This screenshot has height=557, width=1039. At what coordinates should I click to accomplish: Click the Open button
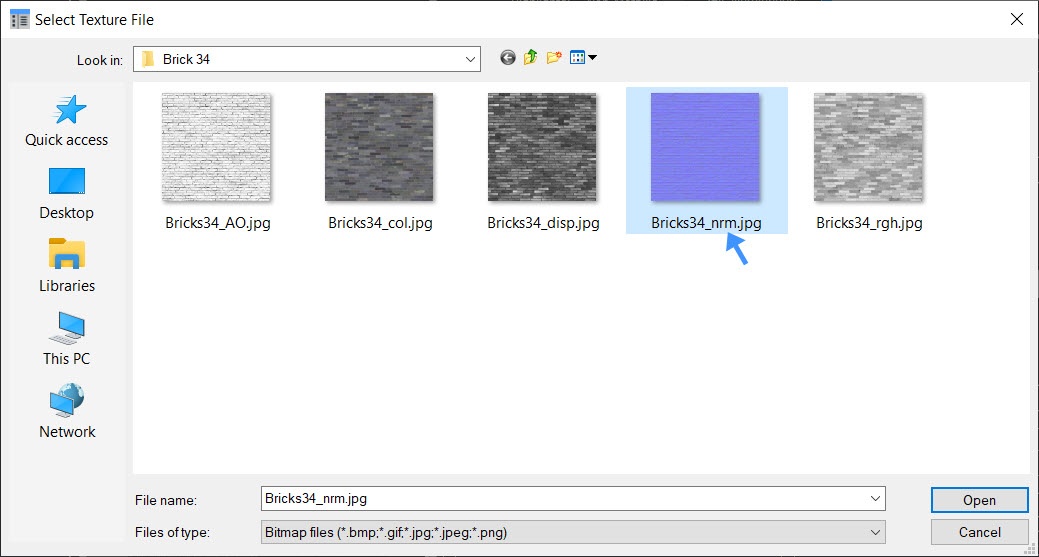[x=979, y=500]
